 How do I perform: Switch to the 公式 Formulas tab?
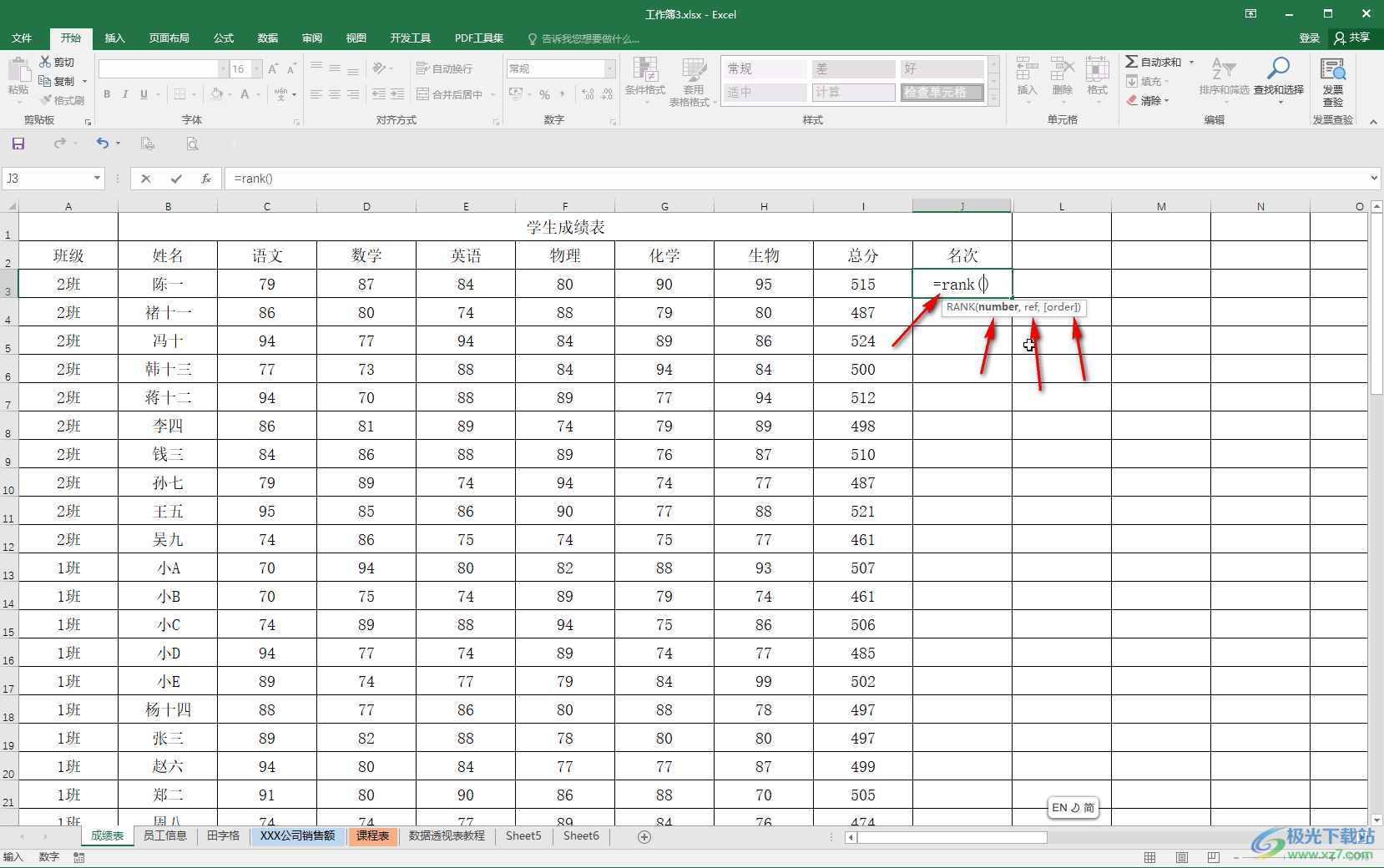[224, 38]
